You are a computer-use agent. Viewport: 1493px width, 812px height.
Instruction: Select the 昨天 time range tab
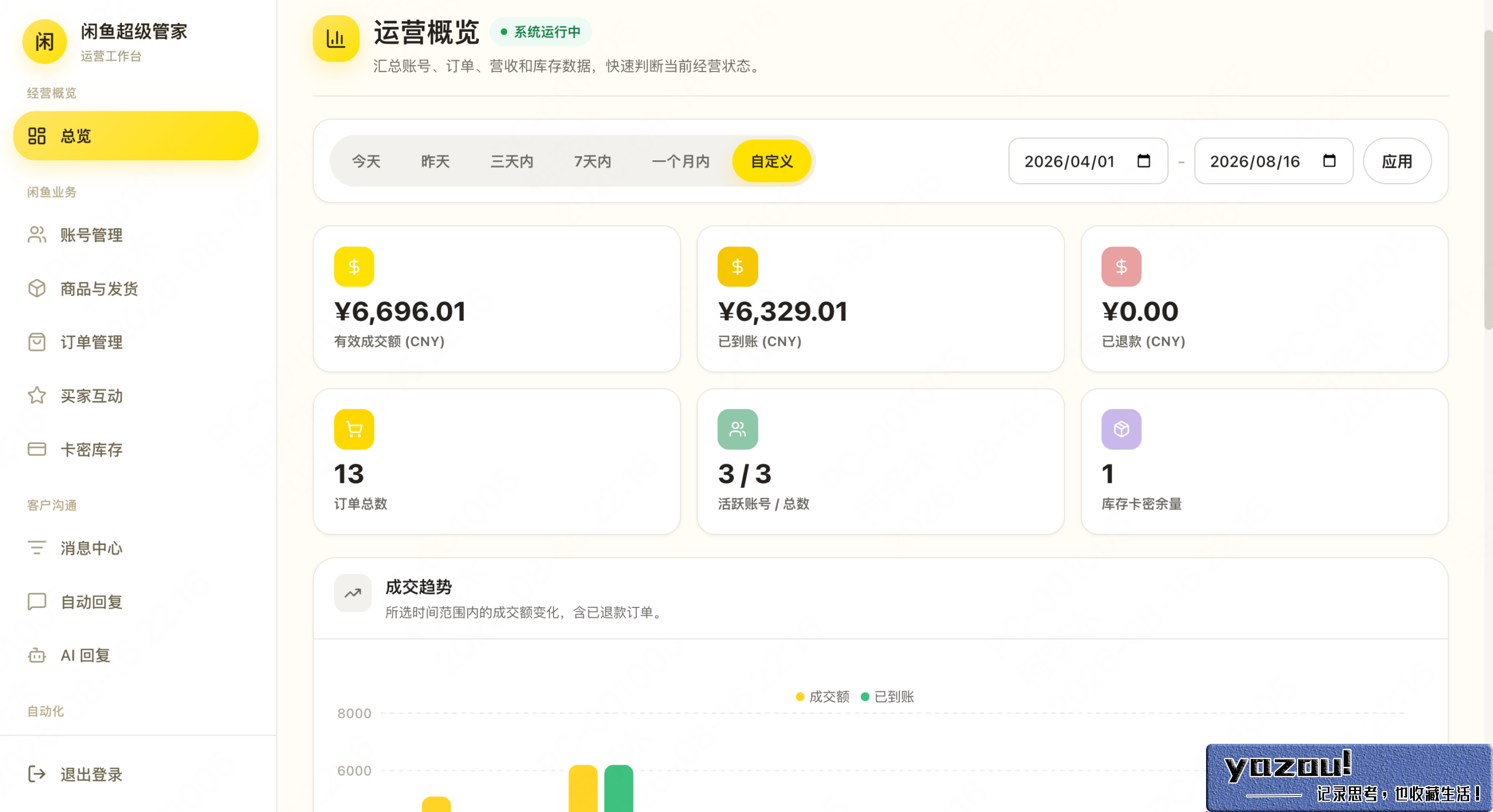(436, 161)
